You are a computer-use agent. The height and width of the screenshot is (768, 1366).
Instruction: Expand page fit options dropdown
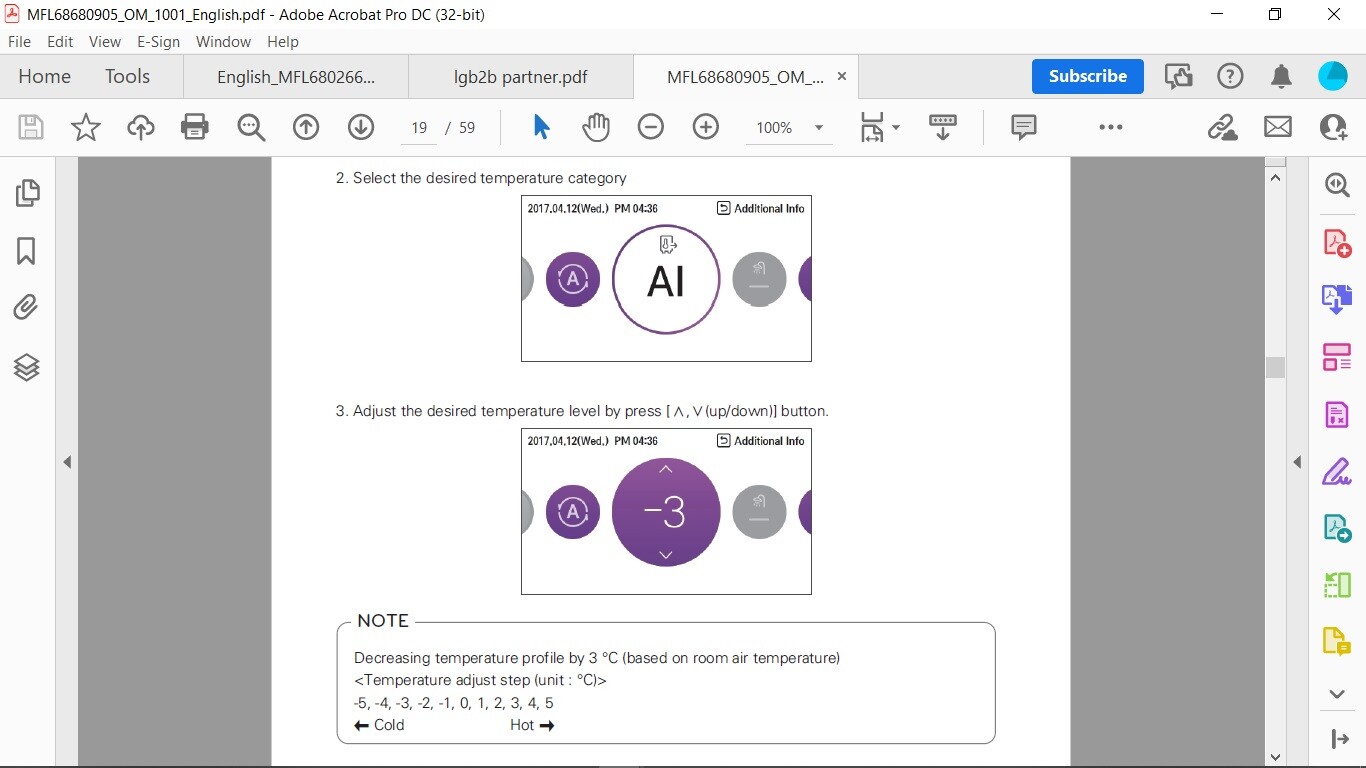895,127
